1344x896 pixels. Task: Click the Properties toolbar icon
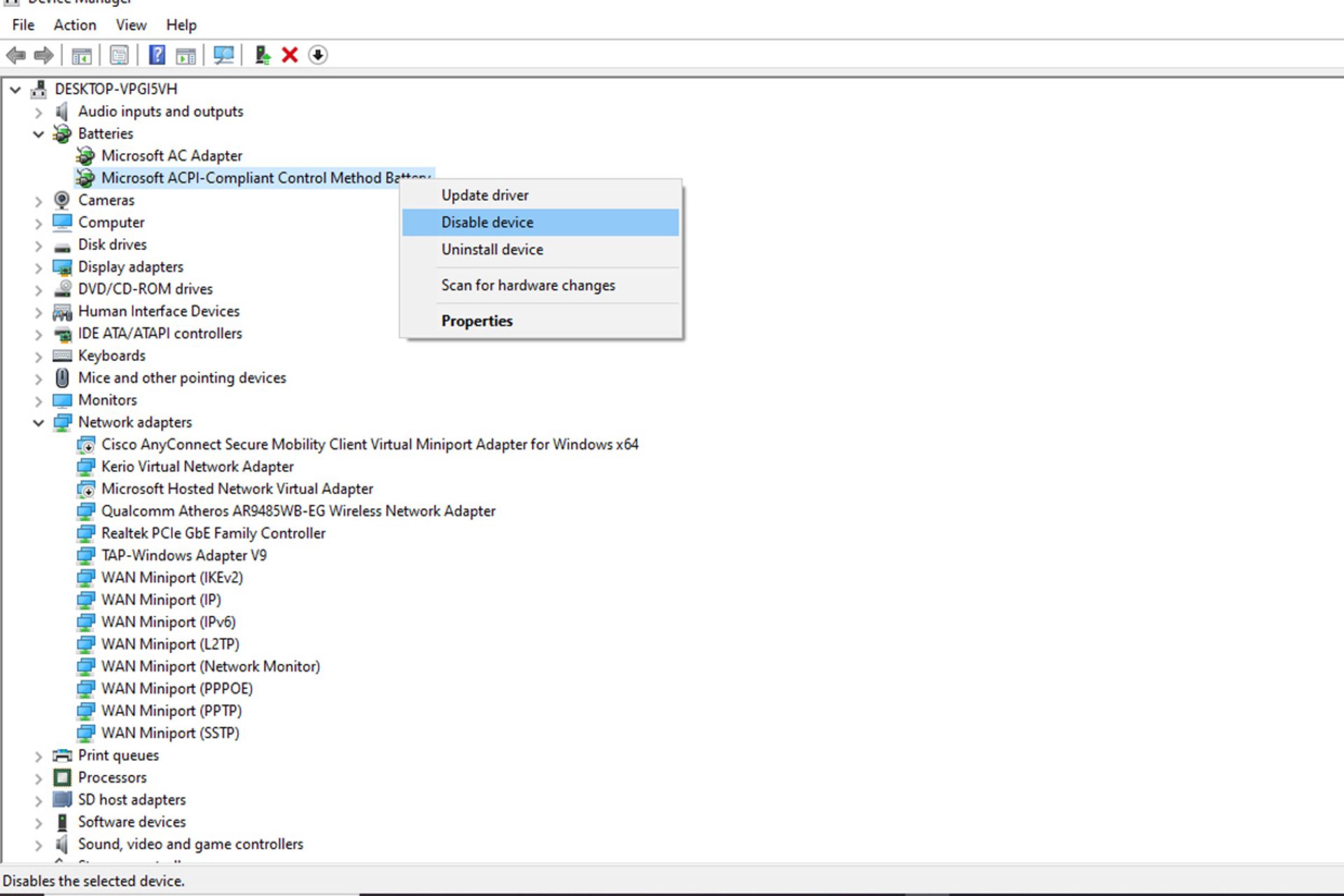pyautogui.click(x=119, y=55)
